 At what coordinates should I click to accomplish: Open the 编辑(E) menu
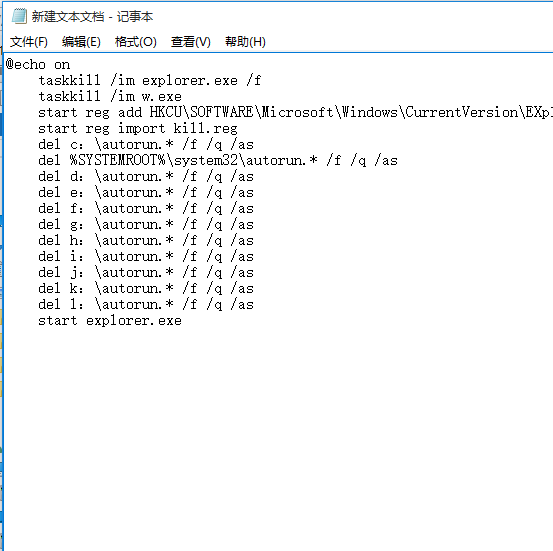81,42
